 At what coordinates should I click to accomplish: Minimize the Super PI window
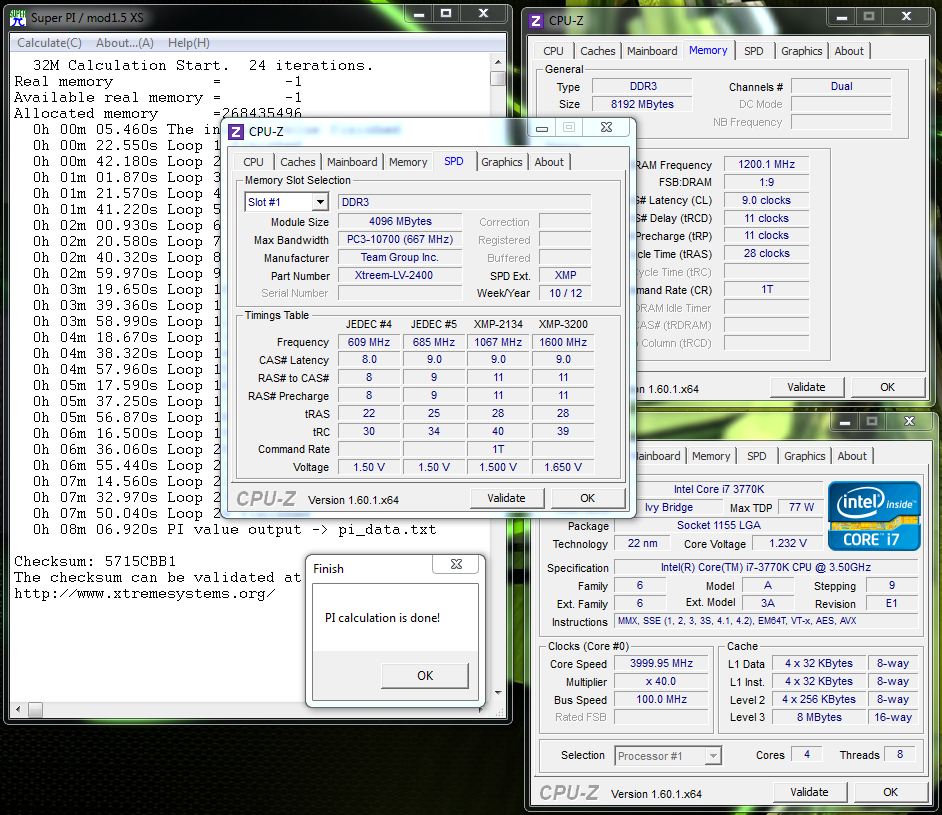pyautogui.click(x=419, y=14)
